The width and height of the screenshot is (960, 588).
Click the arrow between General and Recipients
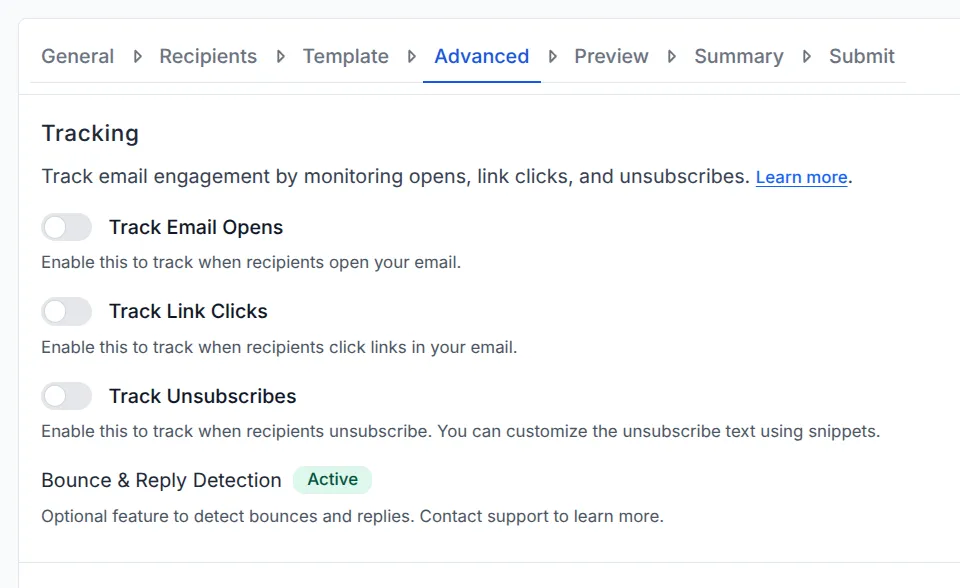coord(137,57)
